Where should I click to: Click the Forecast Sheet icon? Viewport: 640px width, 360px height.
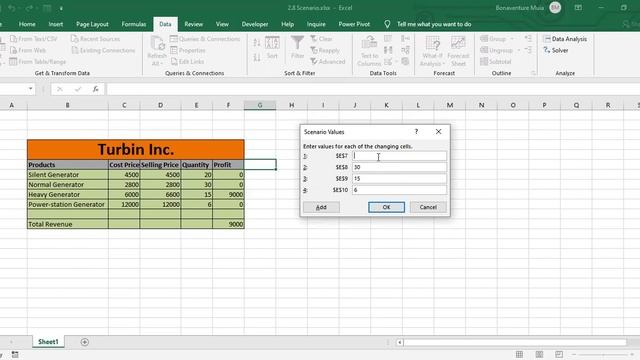coord(458,51)
